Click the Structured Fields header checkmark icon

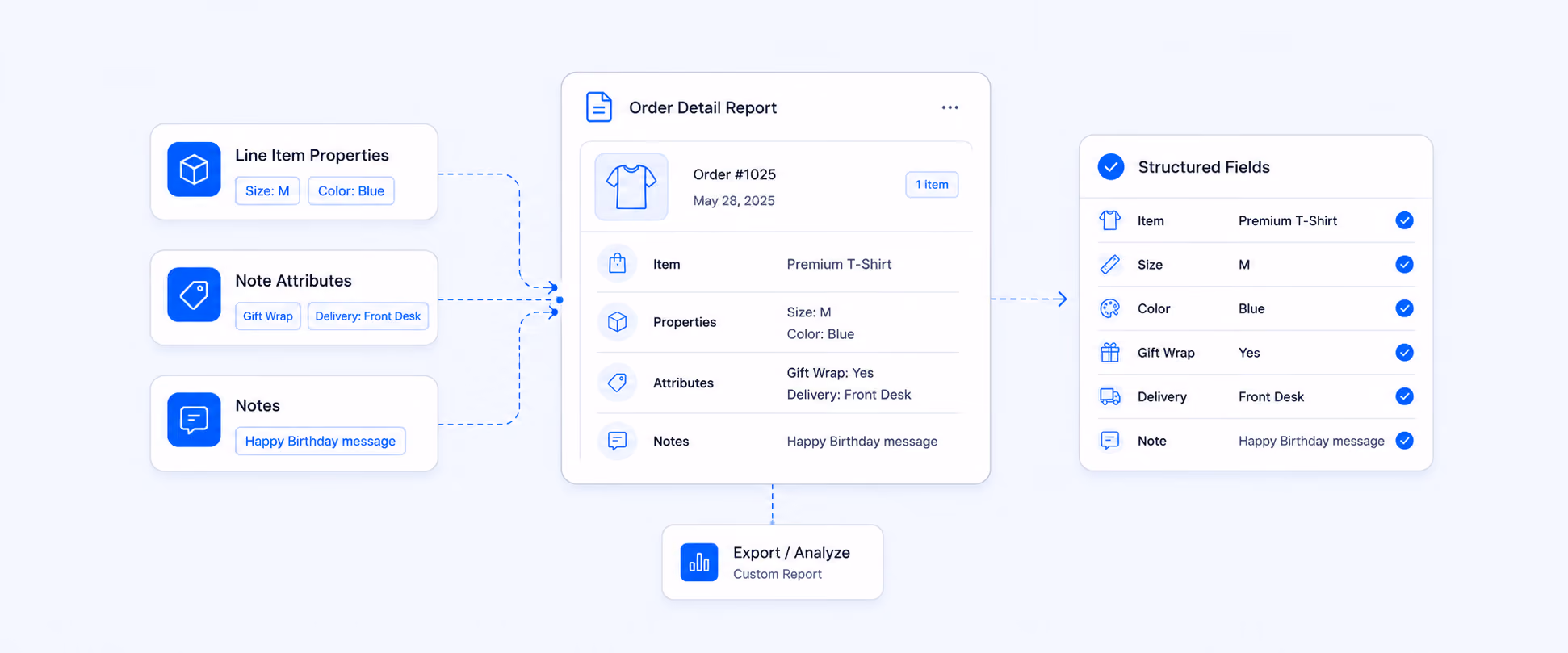click(x=1111, y=167)
